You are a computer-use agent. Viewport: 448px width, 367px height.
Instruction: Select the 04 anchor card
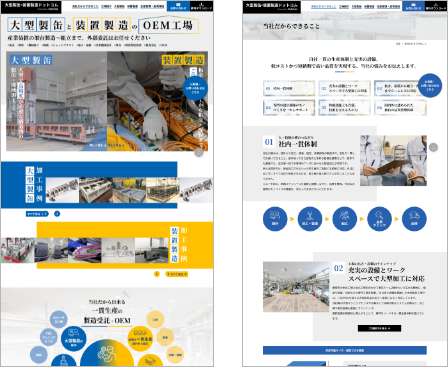(x=289, y=108)
